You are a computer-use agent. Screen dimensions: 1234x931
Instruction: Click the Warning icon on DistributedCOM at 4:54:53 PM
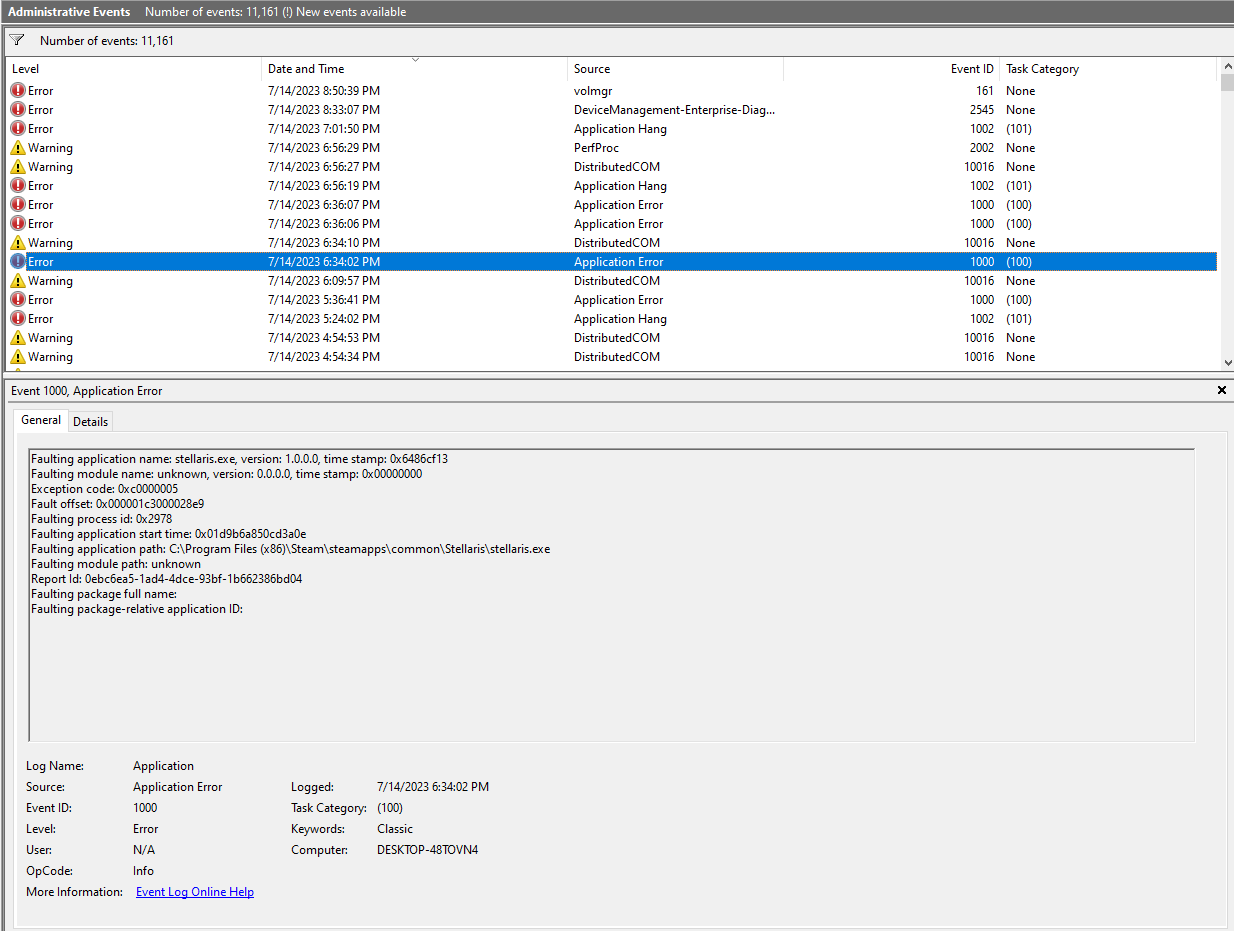pyautogui.click(x=17, y=337)
